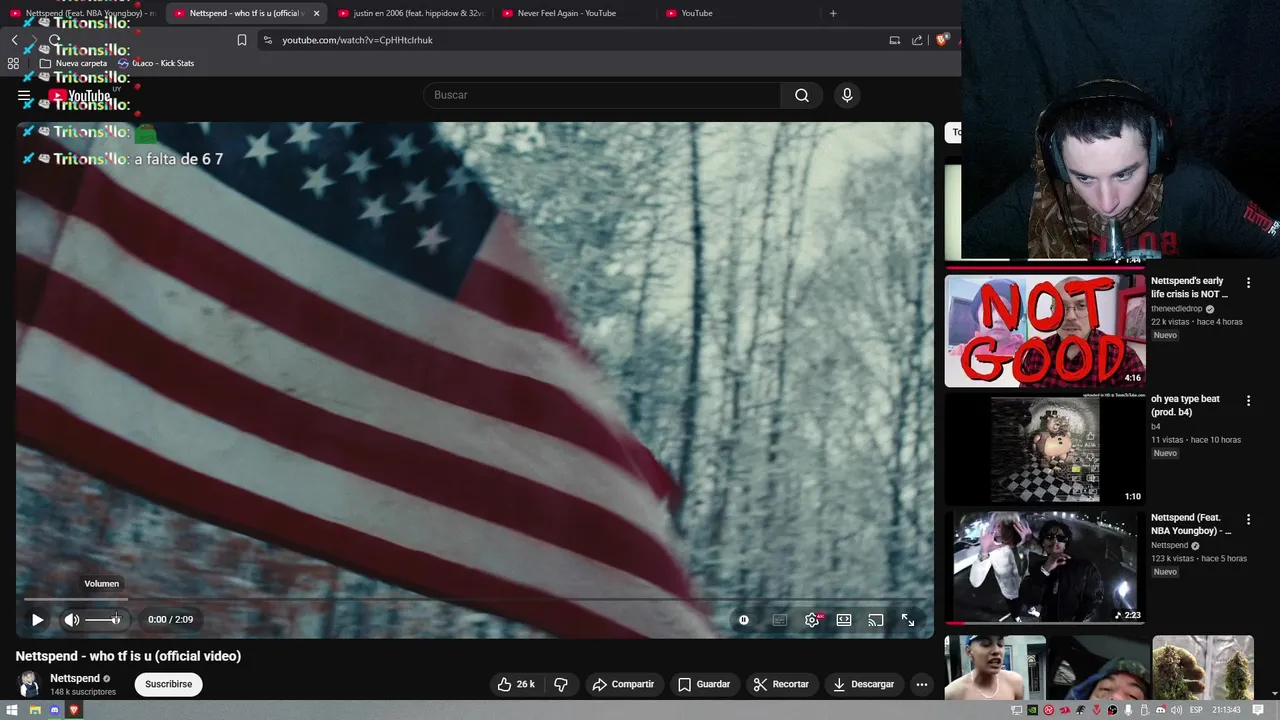Open the three-dot more actions button
1280x720 pixels.
(922, 684)
